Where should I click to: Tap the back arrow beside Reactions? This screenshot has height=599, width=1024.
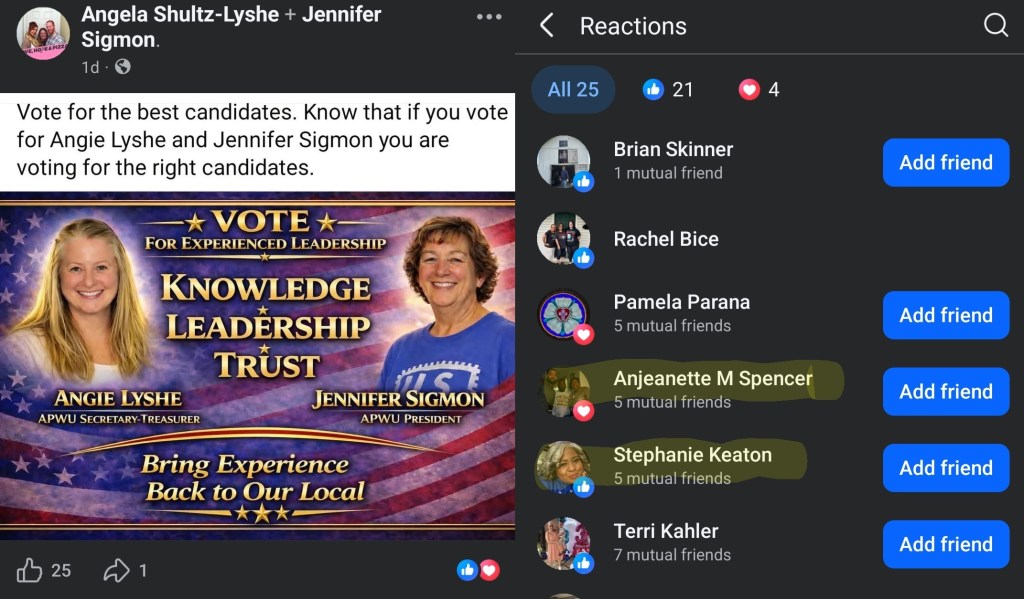[x=547, y=25]
